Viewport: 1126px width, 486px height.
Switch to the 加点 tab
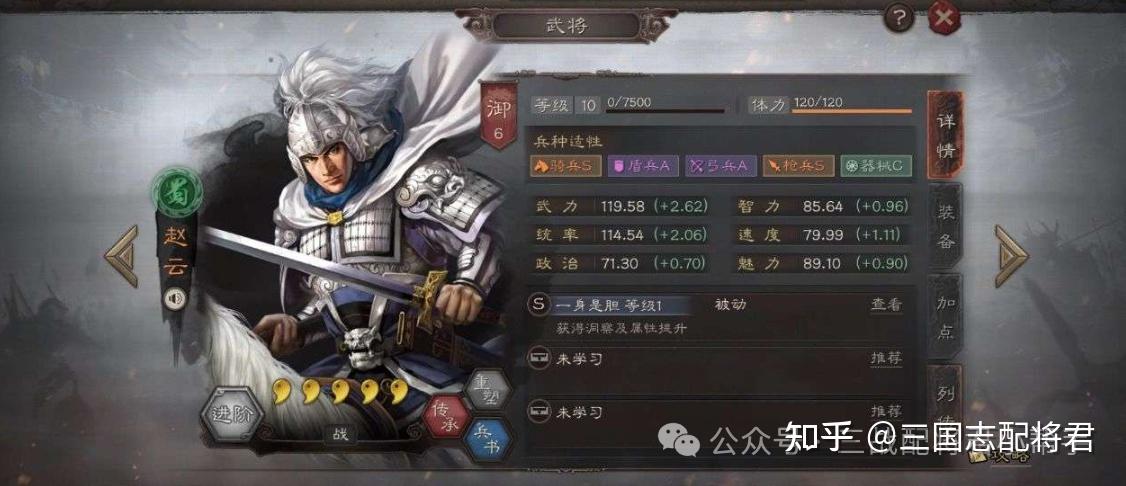pyautogui.click(x=946, y=315)
